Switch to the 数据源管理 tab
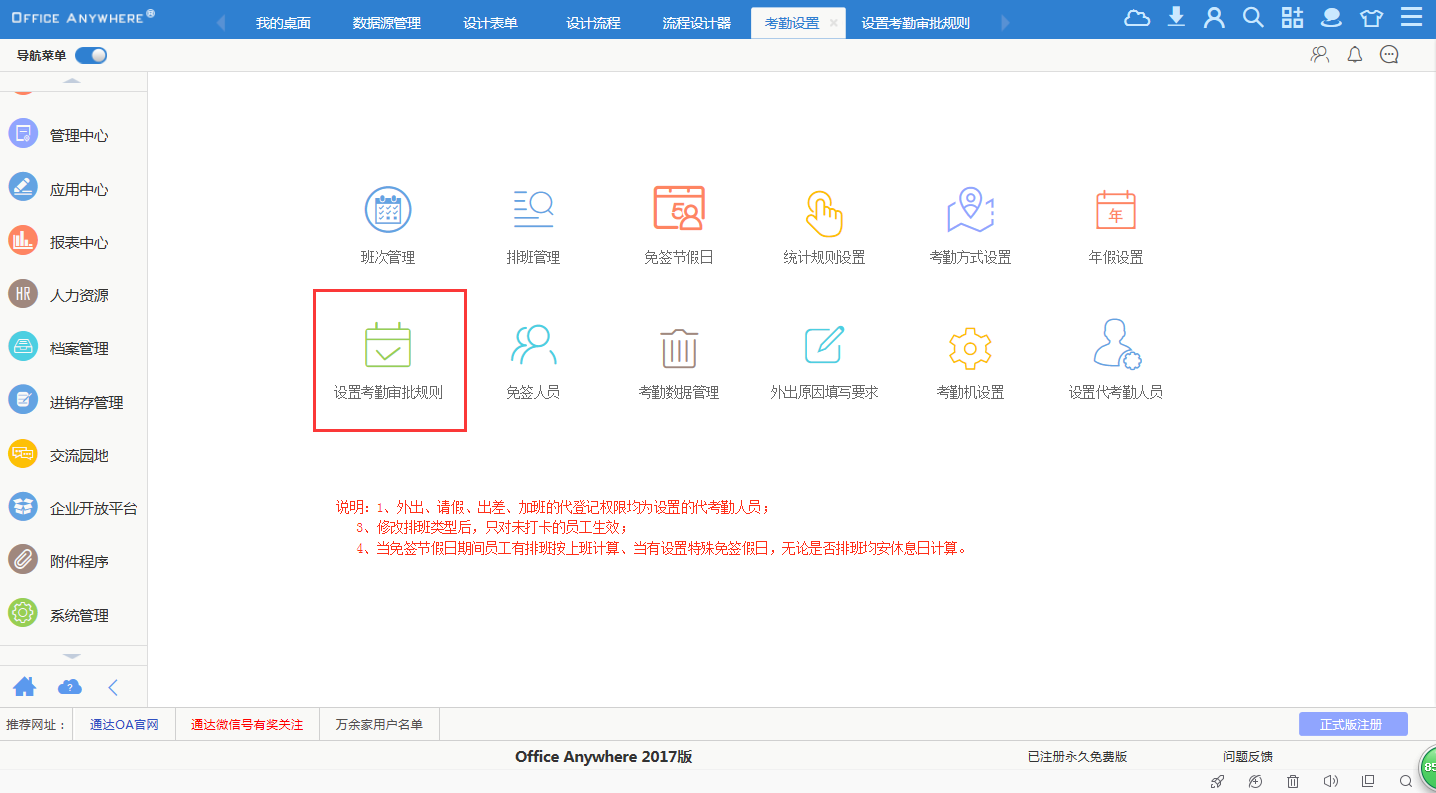The width and height of the screenshot is (1436, 793). tap(387, 23)
